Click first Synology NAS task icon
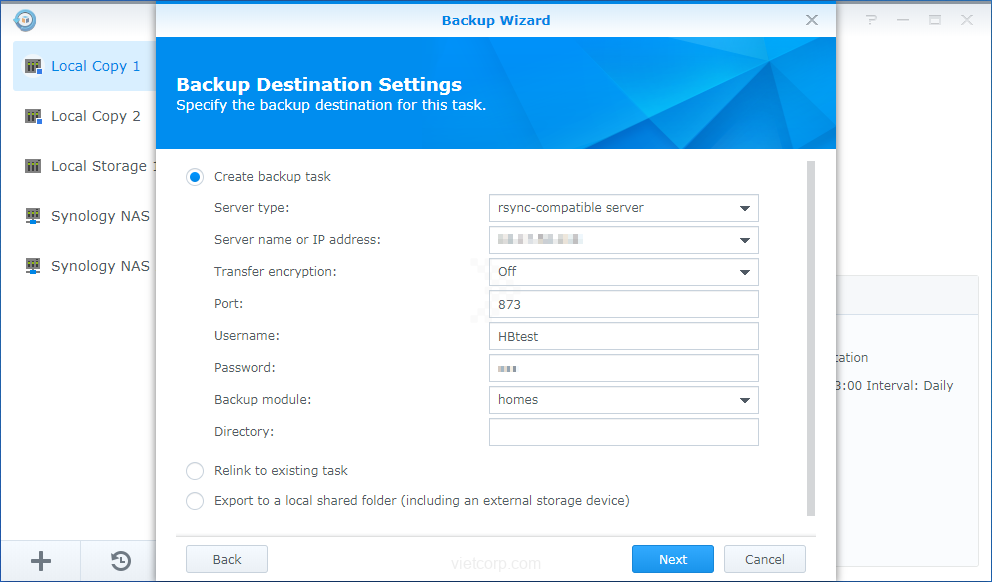The image size is (992, 582). click(x=33, y=216)
